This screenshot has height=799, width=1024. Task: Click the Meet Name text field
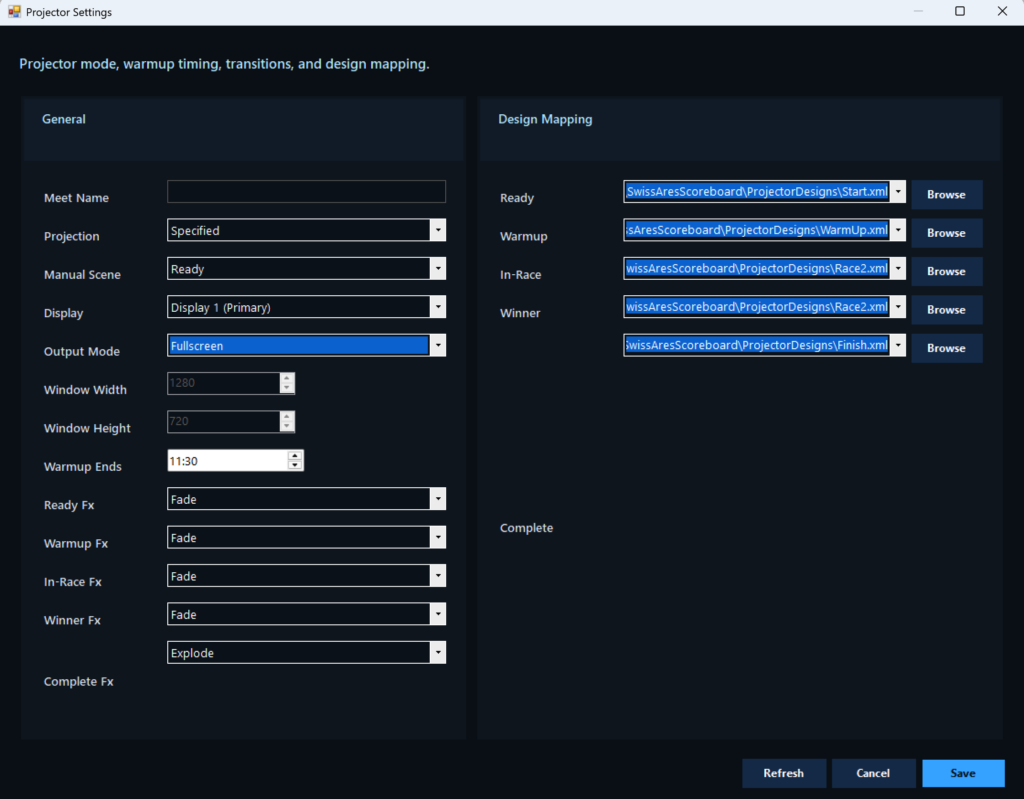(x=306, y=192)
